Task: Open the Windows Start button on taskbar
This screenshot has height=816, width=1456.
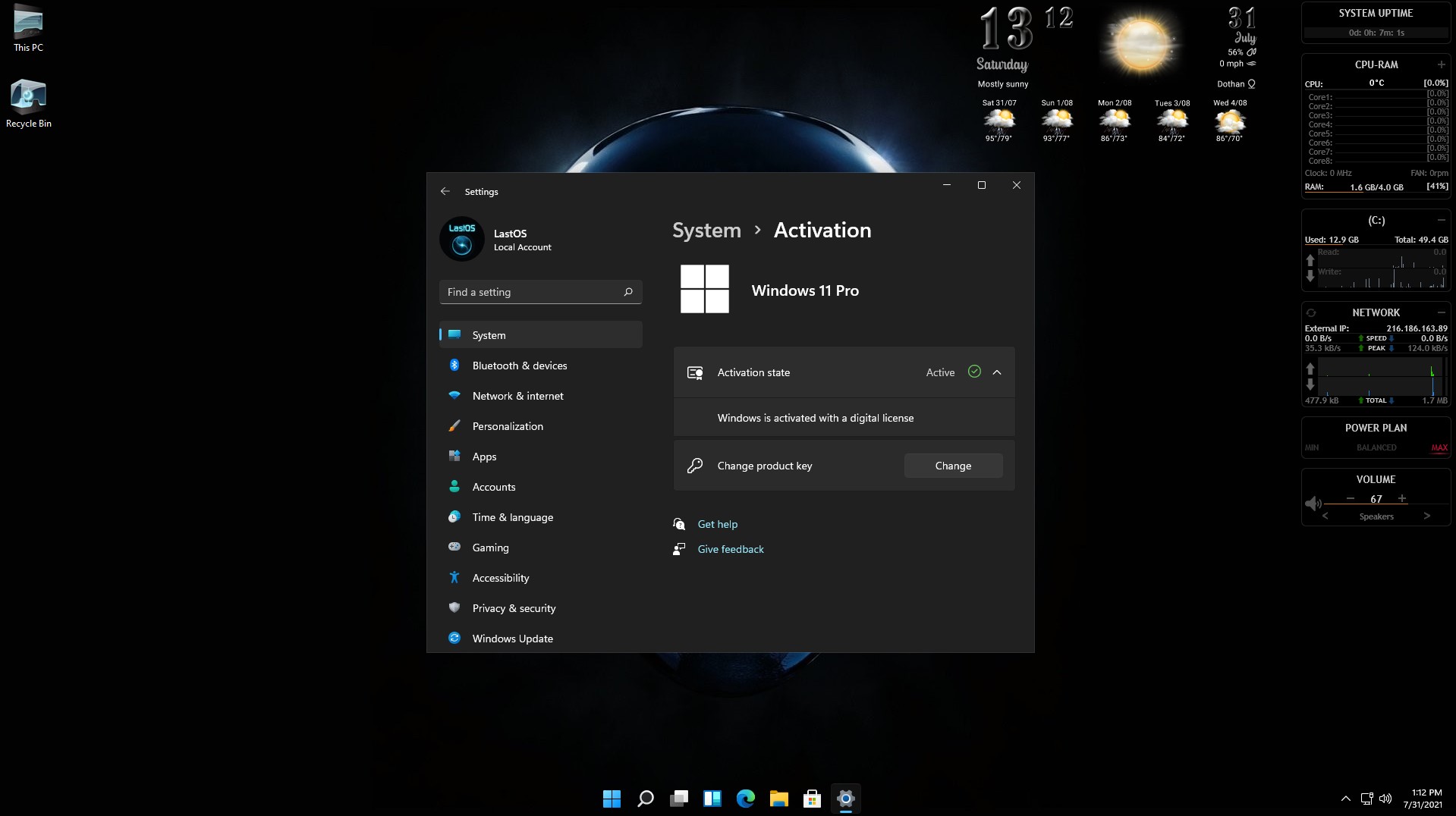Action: tap(612, 799)
